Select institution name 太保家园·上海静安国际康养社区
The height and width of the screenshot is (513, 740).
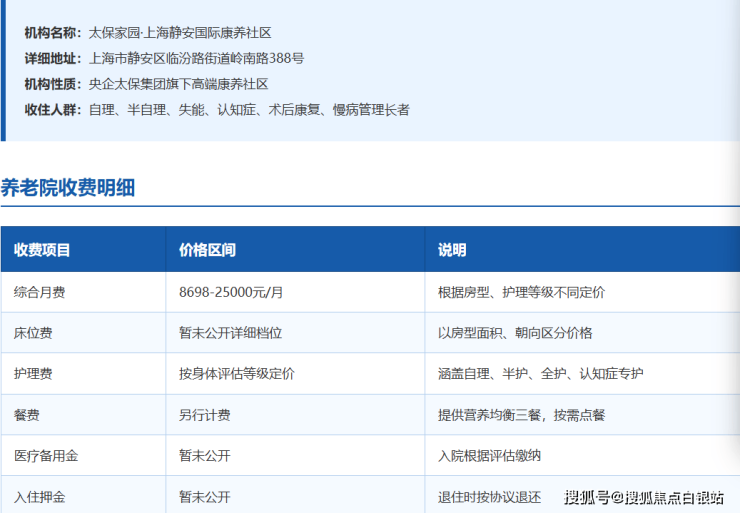(180, 33)
